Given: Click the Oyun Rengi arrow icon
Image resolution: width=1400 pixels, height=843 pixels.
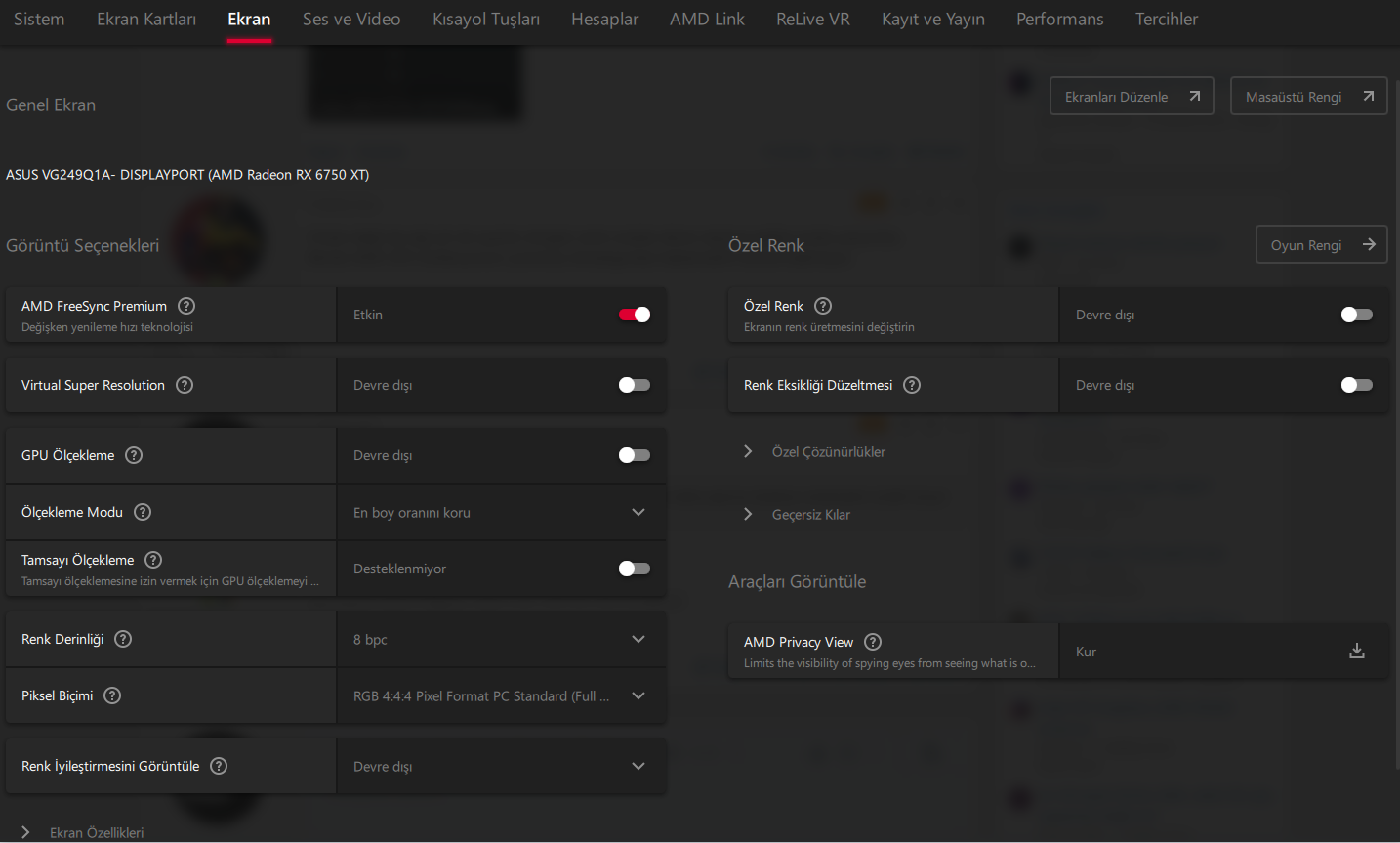Looking at the screenshot, I should [1369, 244].
